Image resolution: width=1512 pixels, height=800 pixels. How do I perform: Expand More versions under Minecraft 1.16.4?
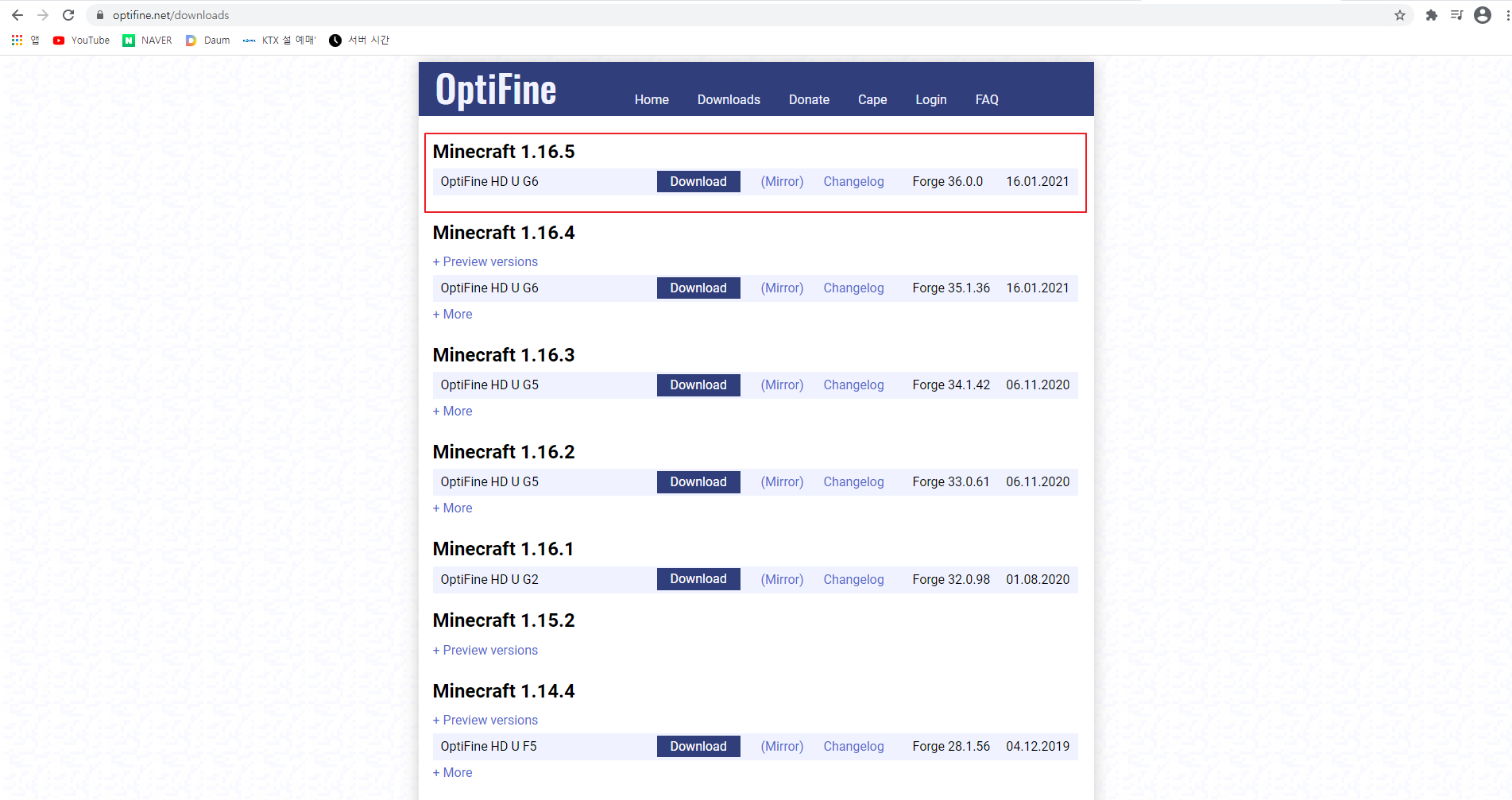tap(453, 314)
